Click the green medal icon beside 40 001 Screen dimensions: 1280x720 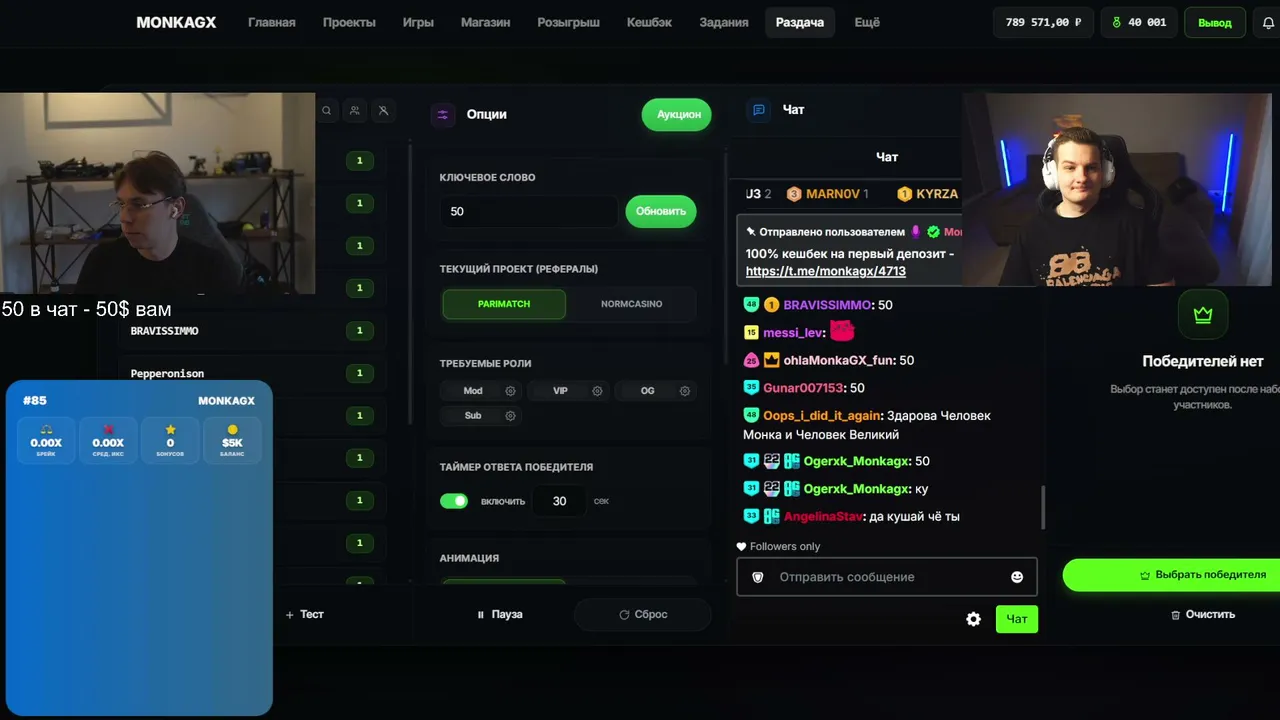point(1116,23)
